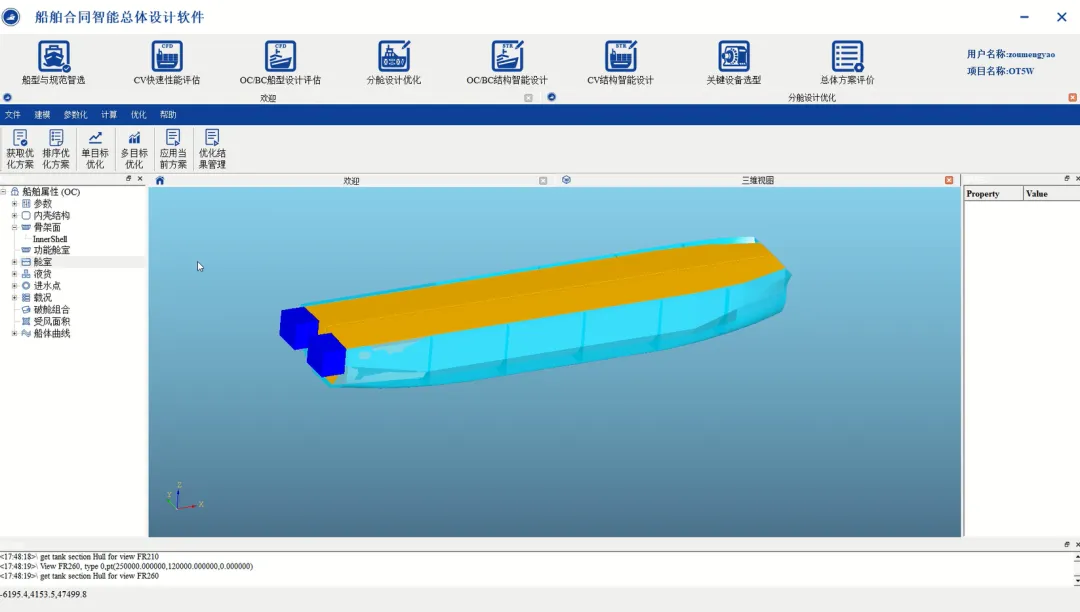Expand the 参数 tree node
Viewport: 1080px width, 612px height.
14,204
